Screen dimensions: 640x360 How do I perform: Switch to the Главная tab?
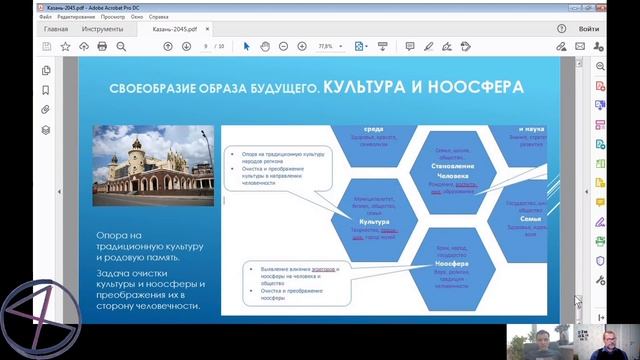pos(56,29)
